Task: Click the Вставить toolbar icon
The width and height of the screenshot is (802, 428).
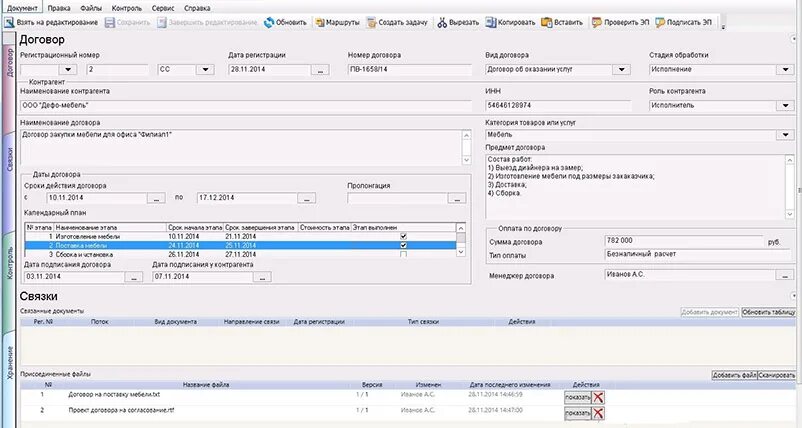Action: point(547,22)
